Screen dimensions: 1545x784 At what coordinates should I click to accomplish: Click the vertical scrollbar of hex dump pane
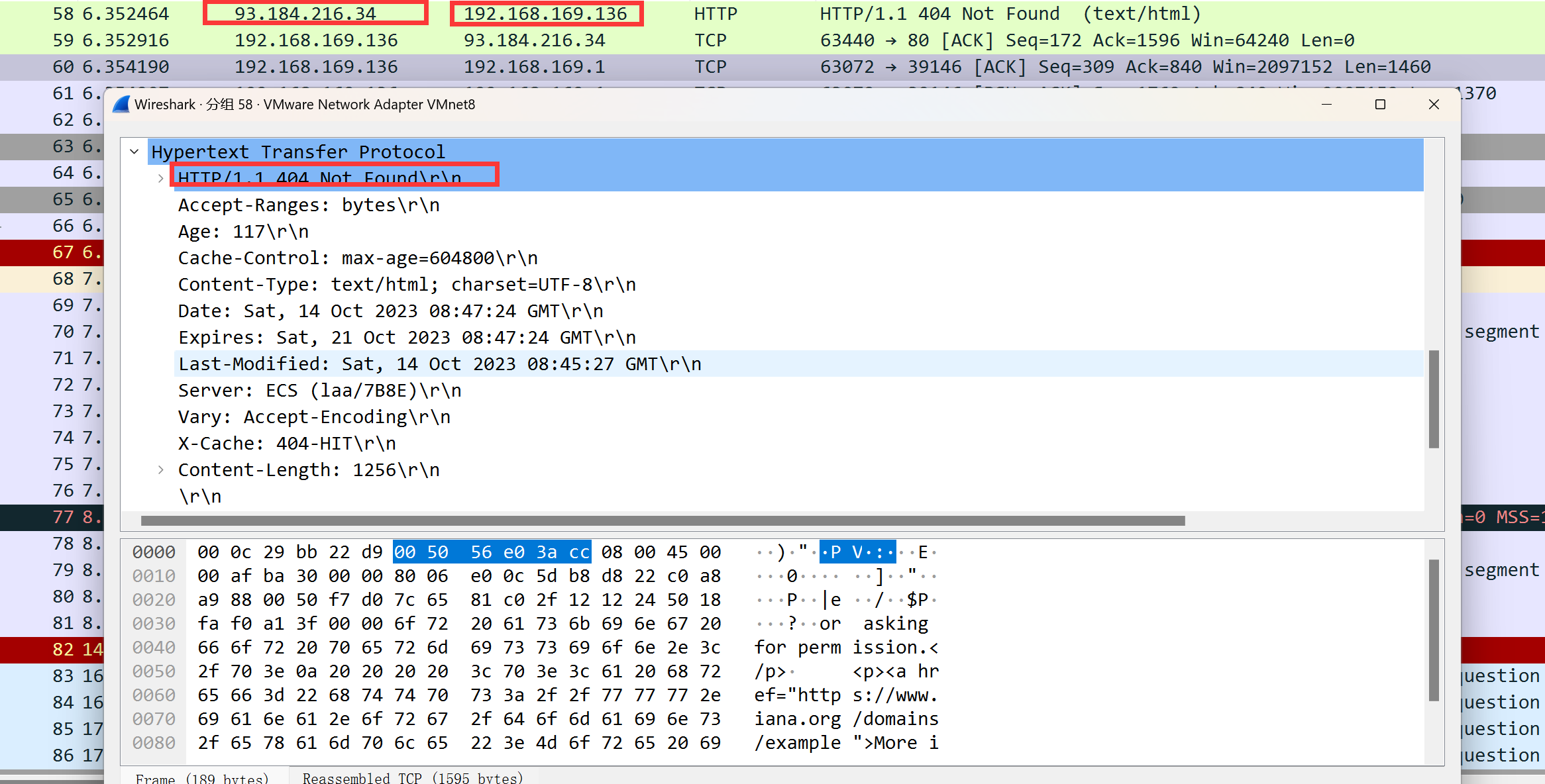click(1434, 630)
